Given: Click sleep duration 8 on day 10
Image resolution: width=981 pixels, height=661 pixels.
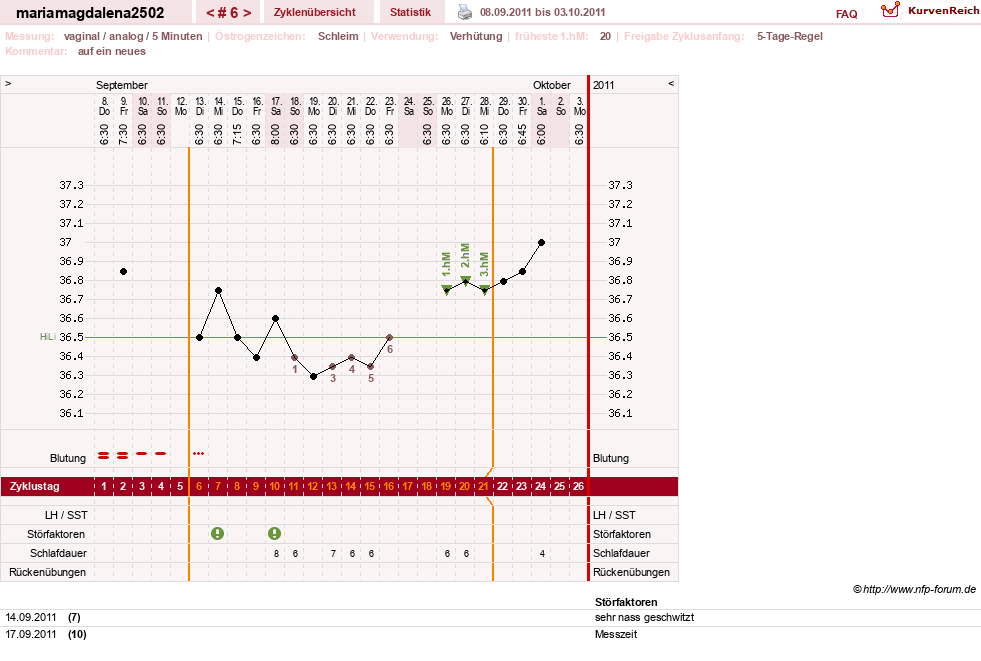Looking at the screenshot, I should tap(276, 553).
